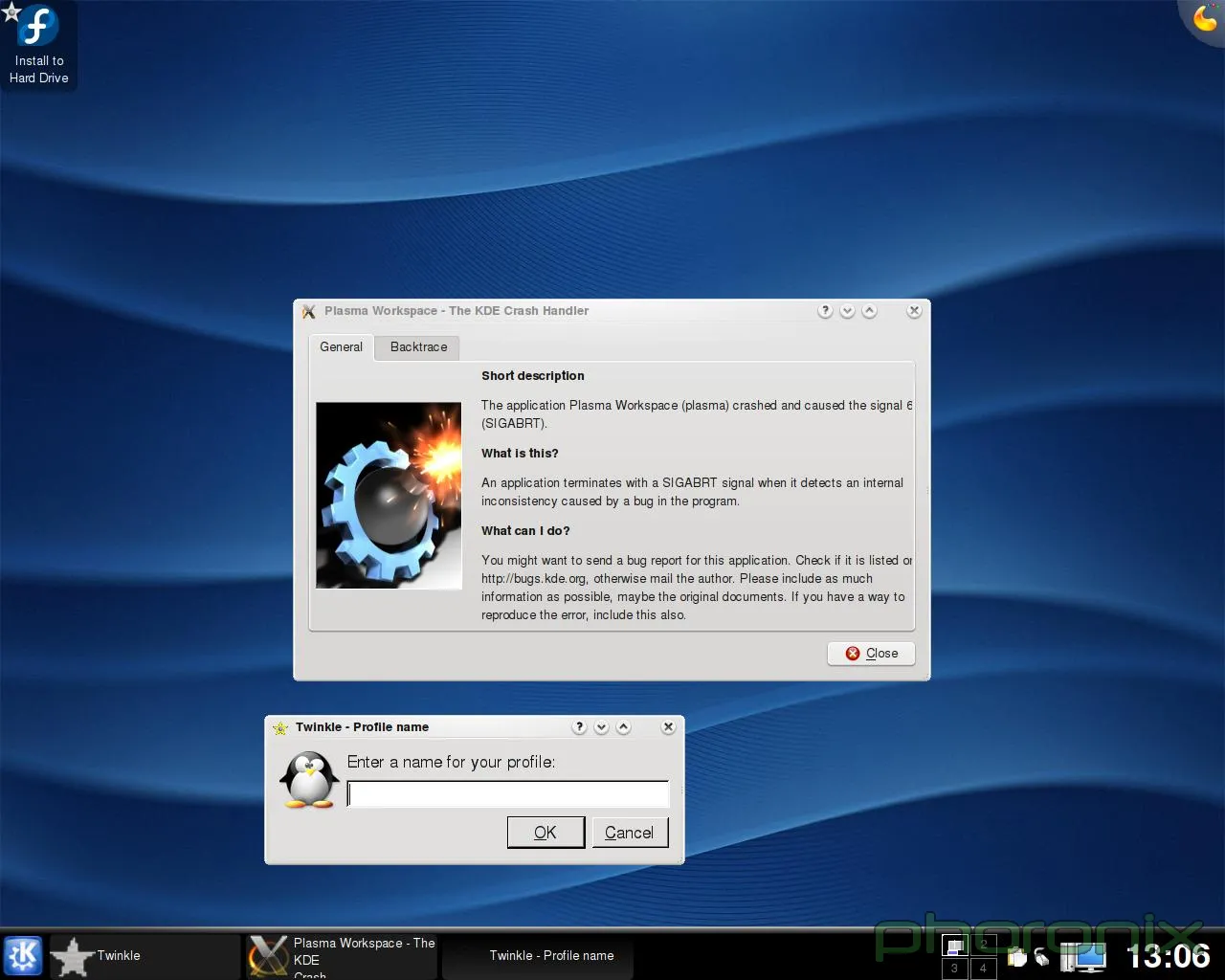
Task: Click the Tux penguin icon in Twinkle dialog
Action: click(x=309, y=779)
